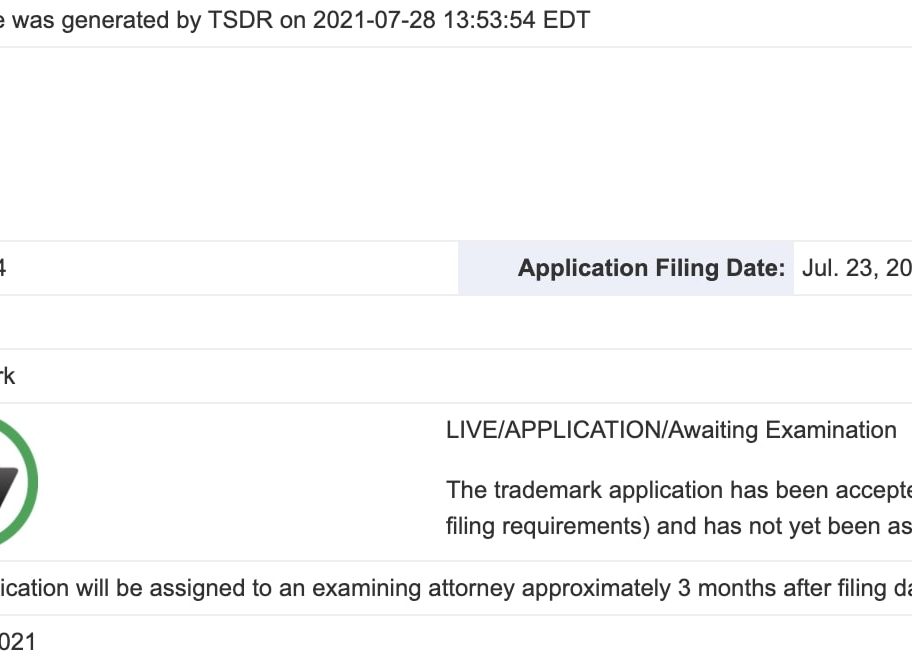
Task: Click the TSDR generated timestamp line
Action: coord(295,20)
